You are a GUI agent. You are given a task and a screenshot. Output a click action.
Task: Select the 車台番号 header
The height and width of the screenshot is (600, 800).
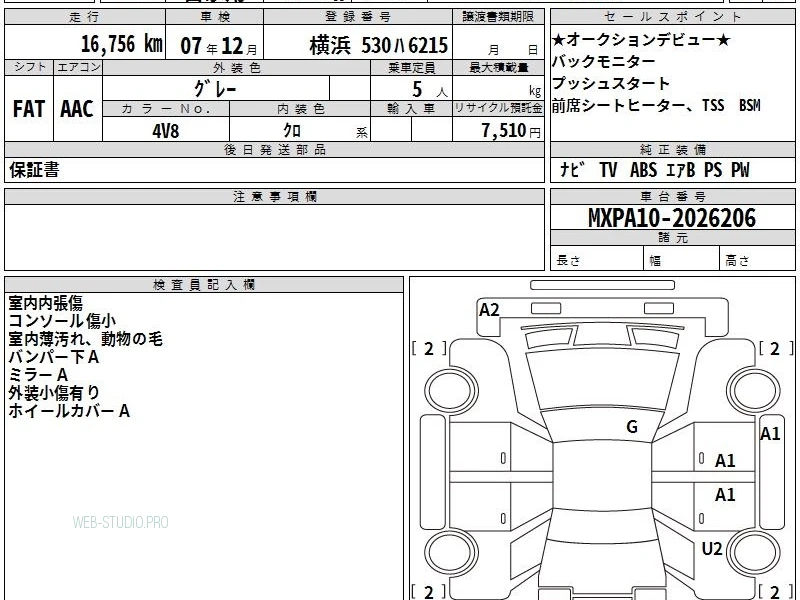(x=672, y=197)
